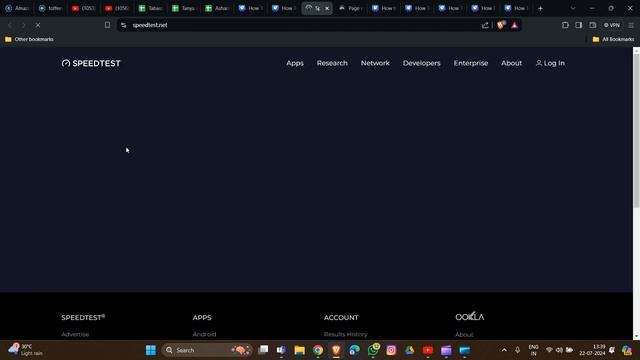Switch to the Tabac spreadsheet tab
The height and width of the screenshot is (360, 640).
click(x=150, y=8)
